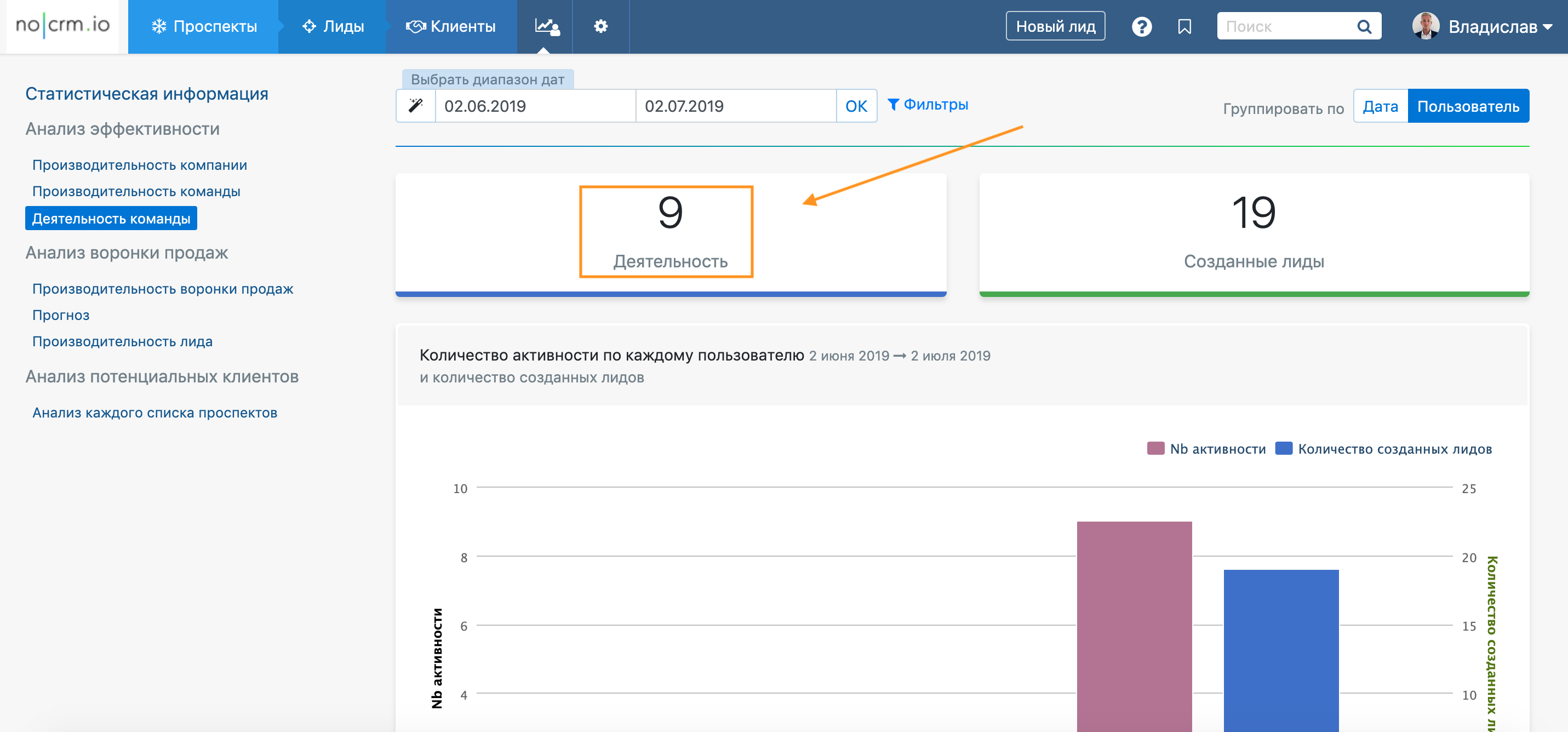The height and width of the screenshot is (732, 1568).
Task: Group statistics by Дата
Action: [1380, 106]
